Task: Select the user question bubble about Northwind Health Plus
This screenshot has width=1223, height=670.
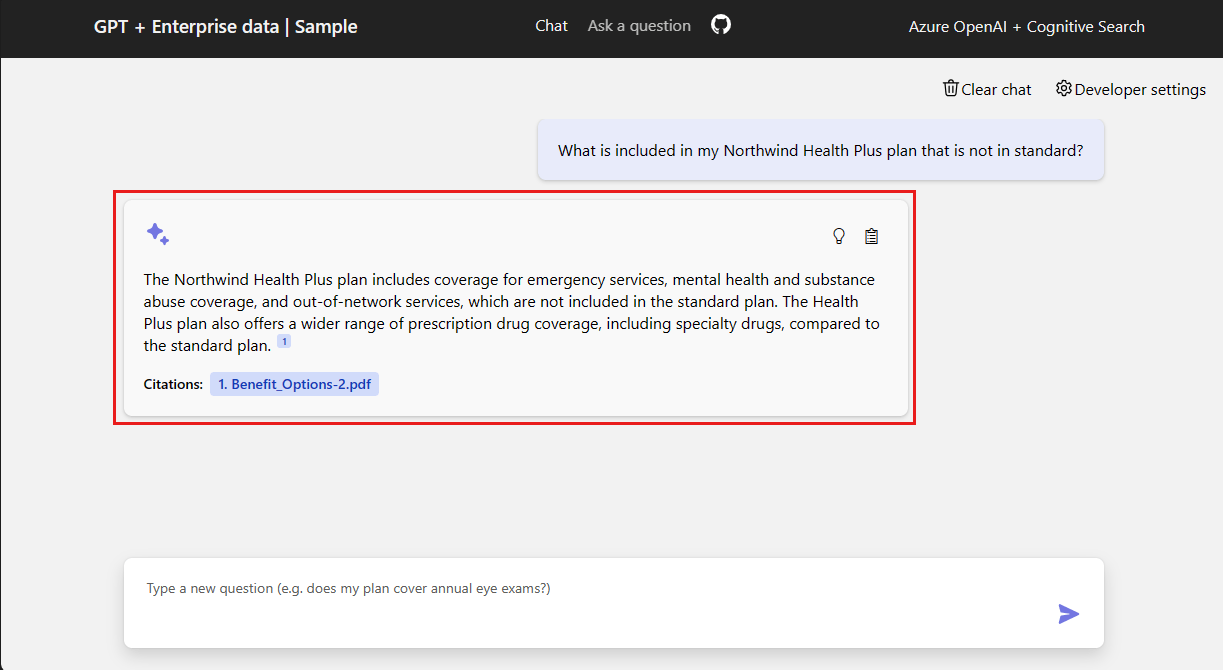Action: [x=820, y=150]
